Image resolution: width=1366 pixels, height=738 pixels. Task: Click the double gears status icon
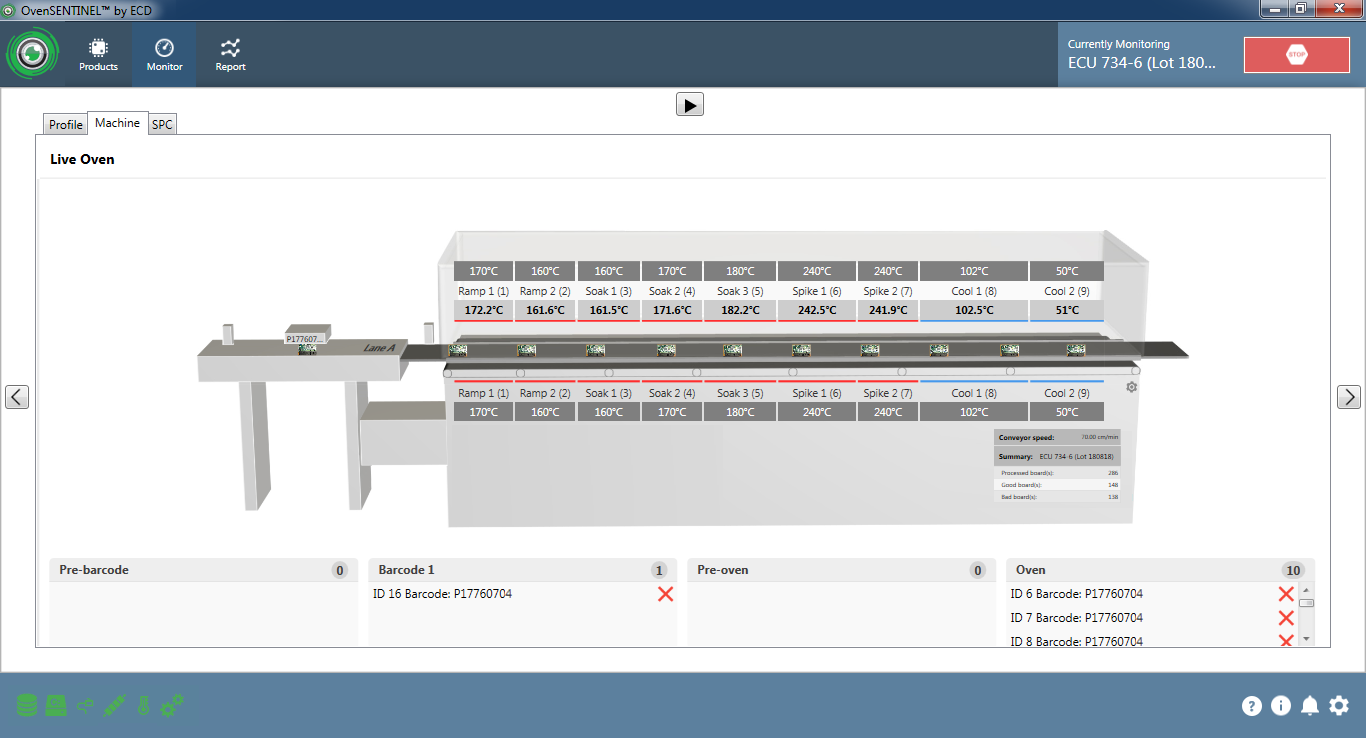tap(172, 706)
